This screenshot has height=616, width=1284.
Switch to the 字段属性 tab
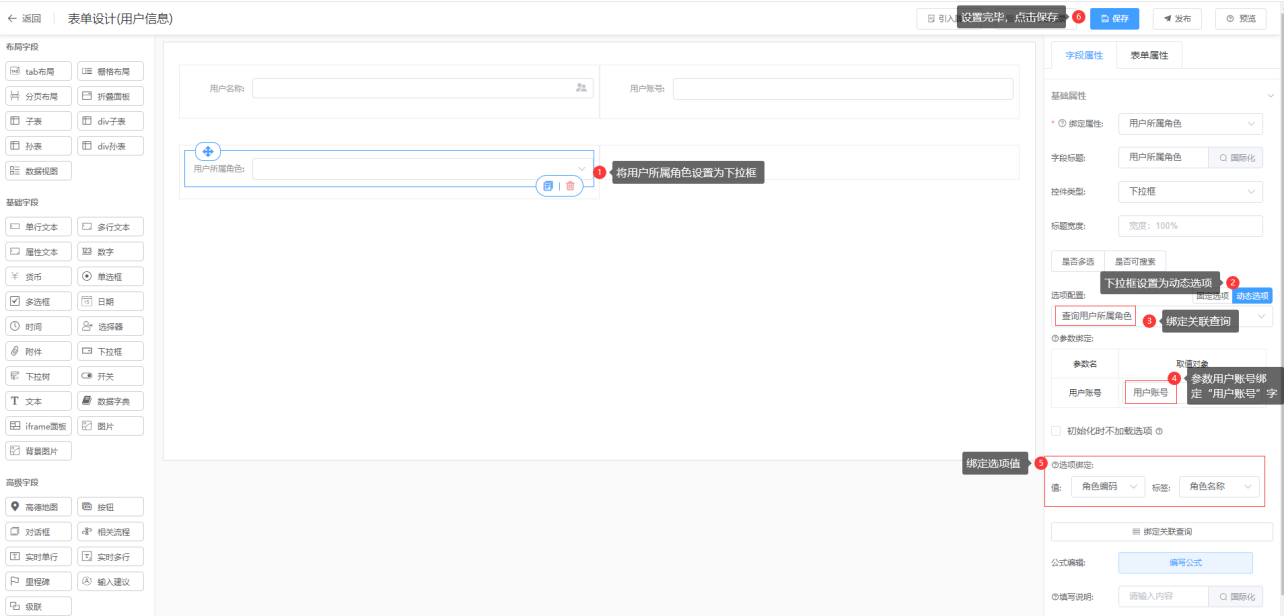[x=1083, y=56]
